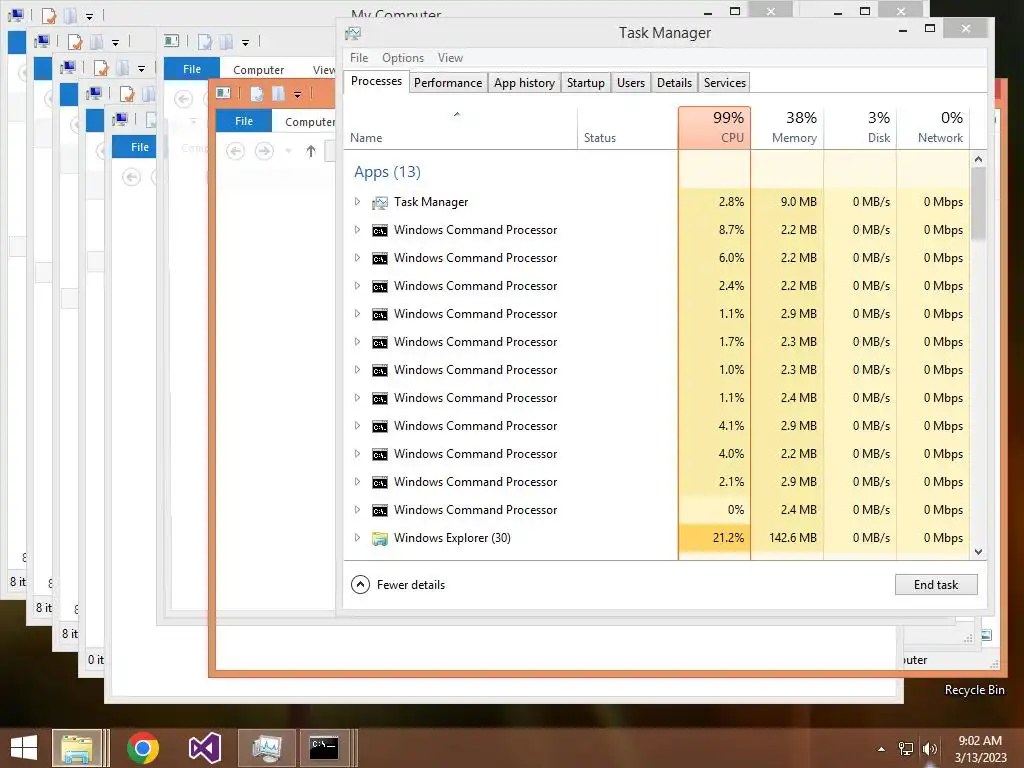The height and width of the screenshot is (768, 1024).
Task: Select the 9.0 MB Task Manager memory cell
Action: (788, 202)
